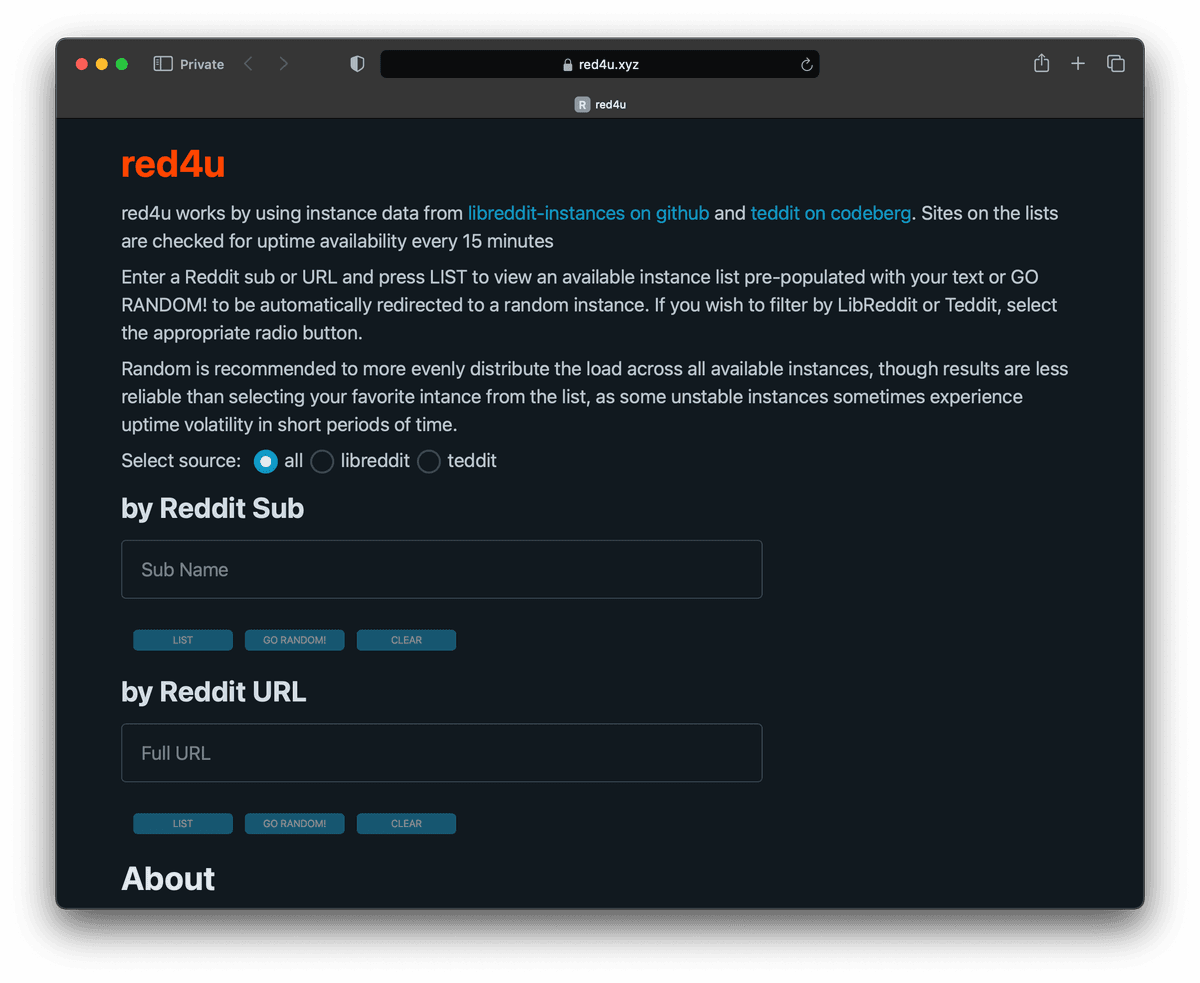Focus the Full URL input field
Image resolution: width=1200 pixels, height=983 pixels.
click(x=442, y=753)
